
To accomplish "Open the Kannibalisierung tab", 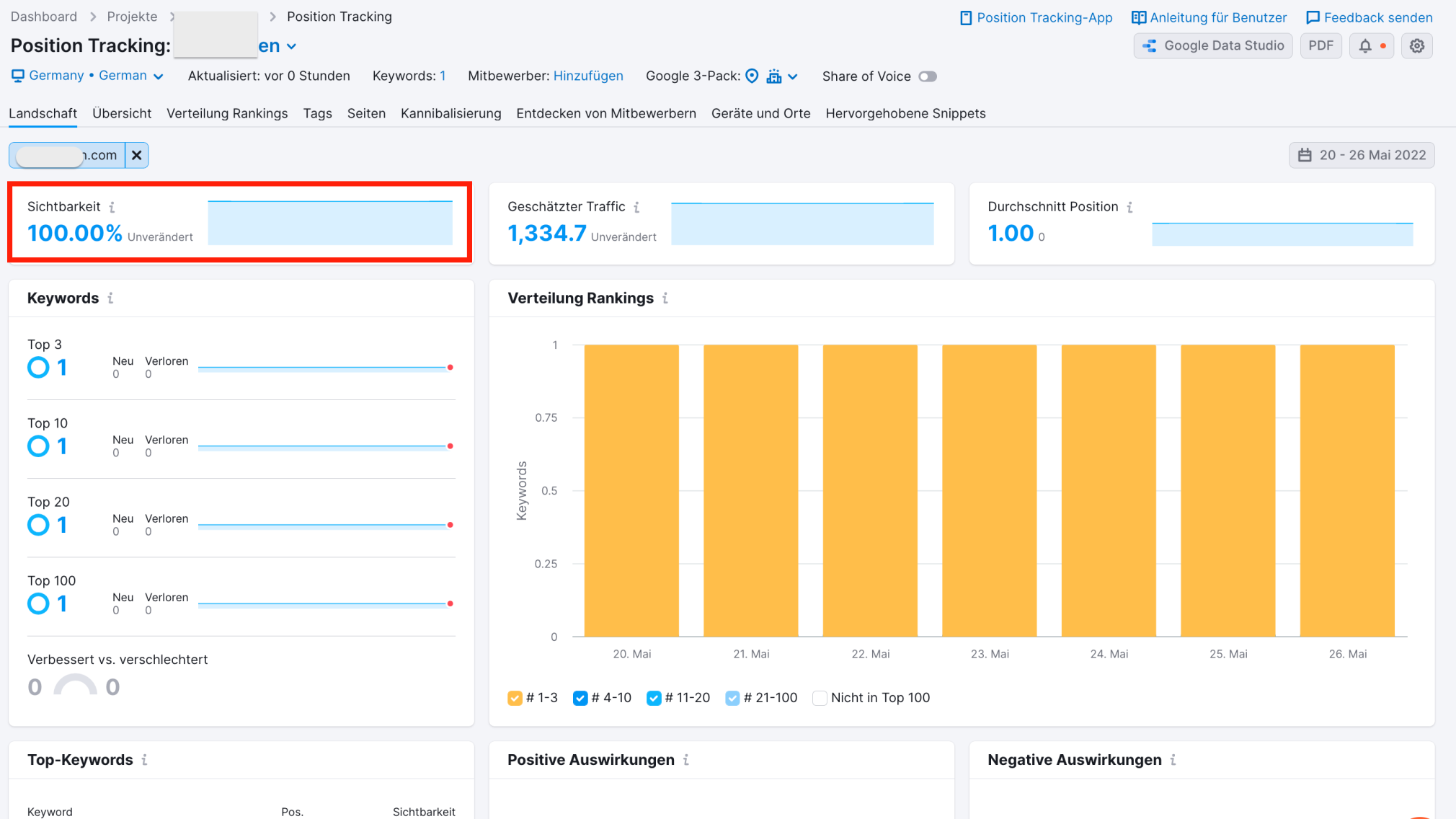I will point(450,113).
